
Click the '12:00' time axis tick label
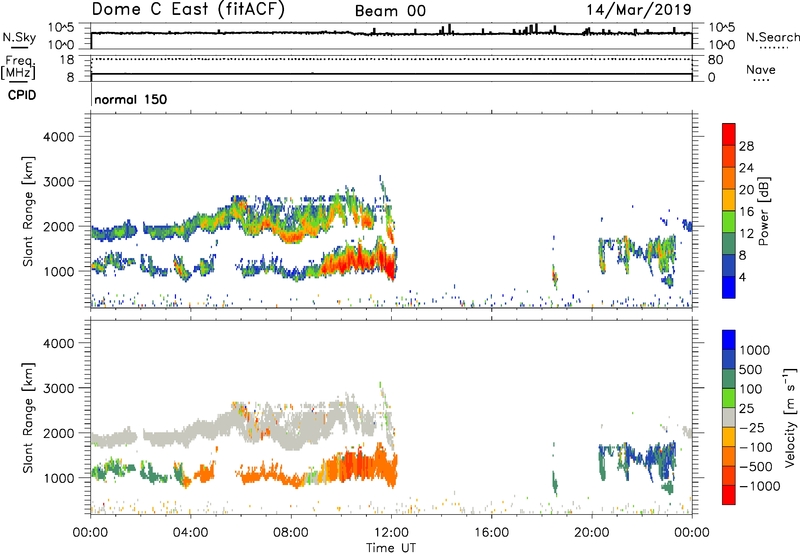pos(391,533)
